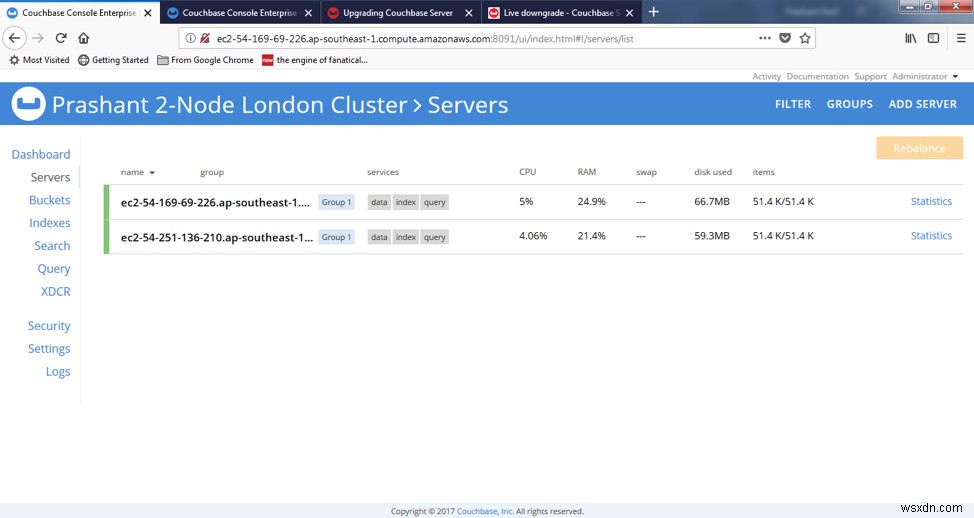Open XDCR in the sidebar
The image size is (974, 518).
click(55, 291)
